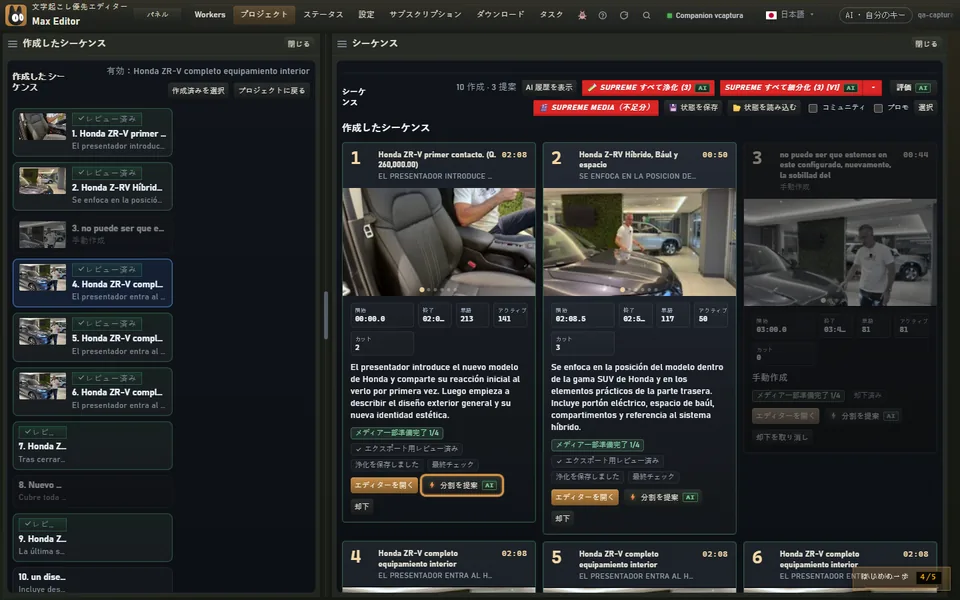
Task: Expand the SUPREME すべて細分化 split-button arrow
Action: click(873, 88)
